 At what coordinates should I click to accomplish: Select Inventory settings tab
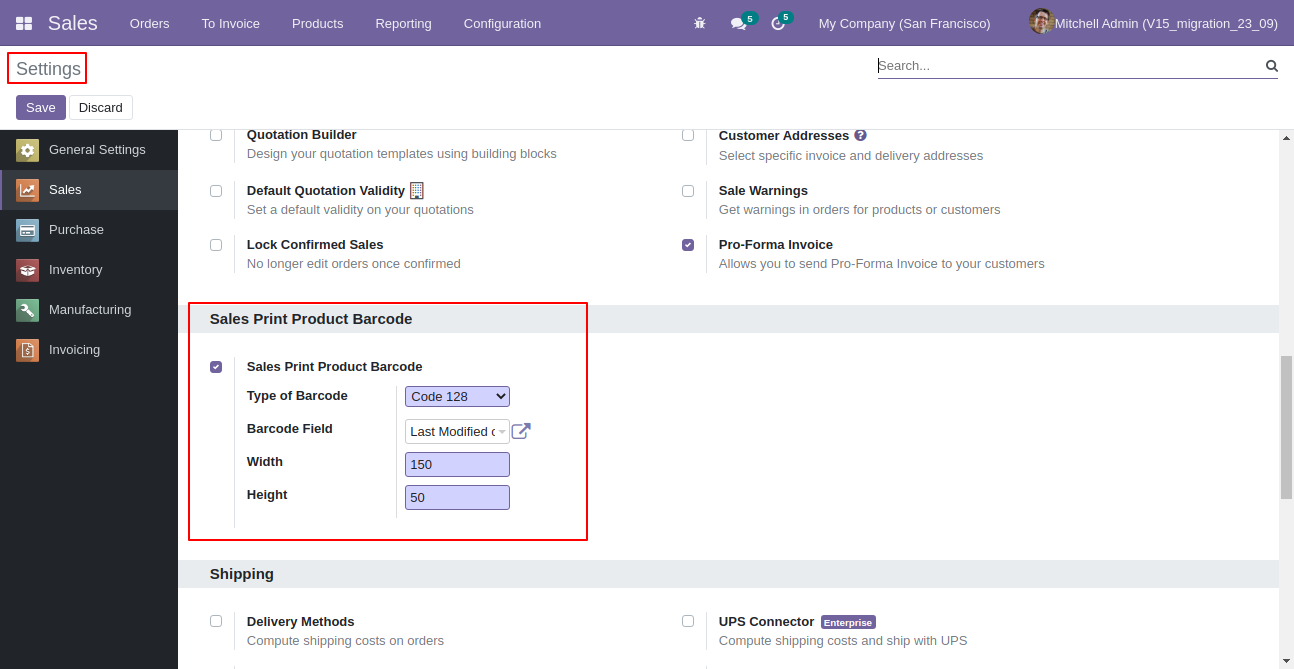coord(89,270)
